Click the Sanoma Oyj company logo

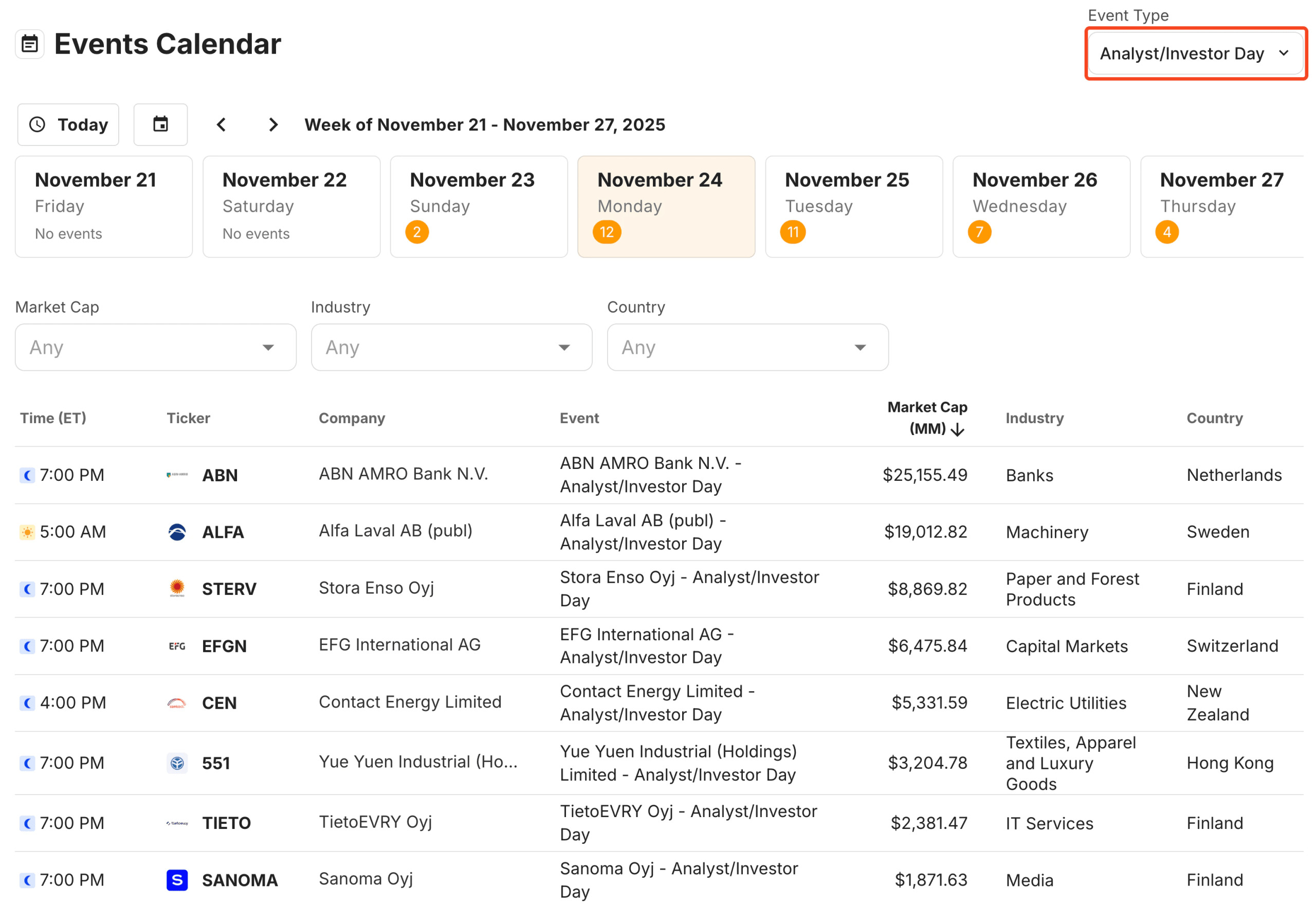[177, 880]
